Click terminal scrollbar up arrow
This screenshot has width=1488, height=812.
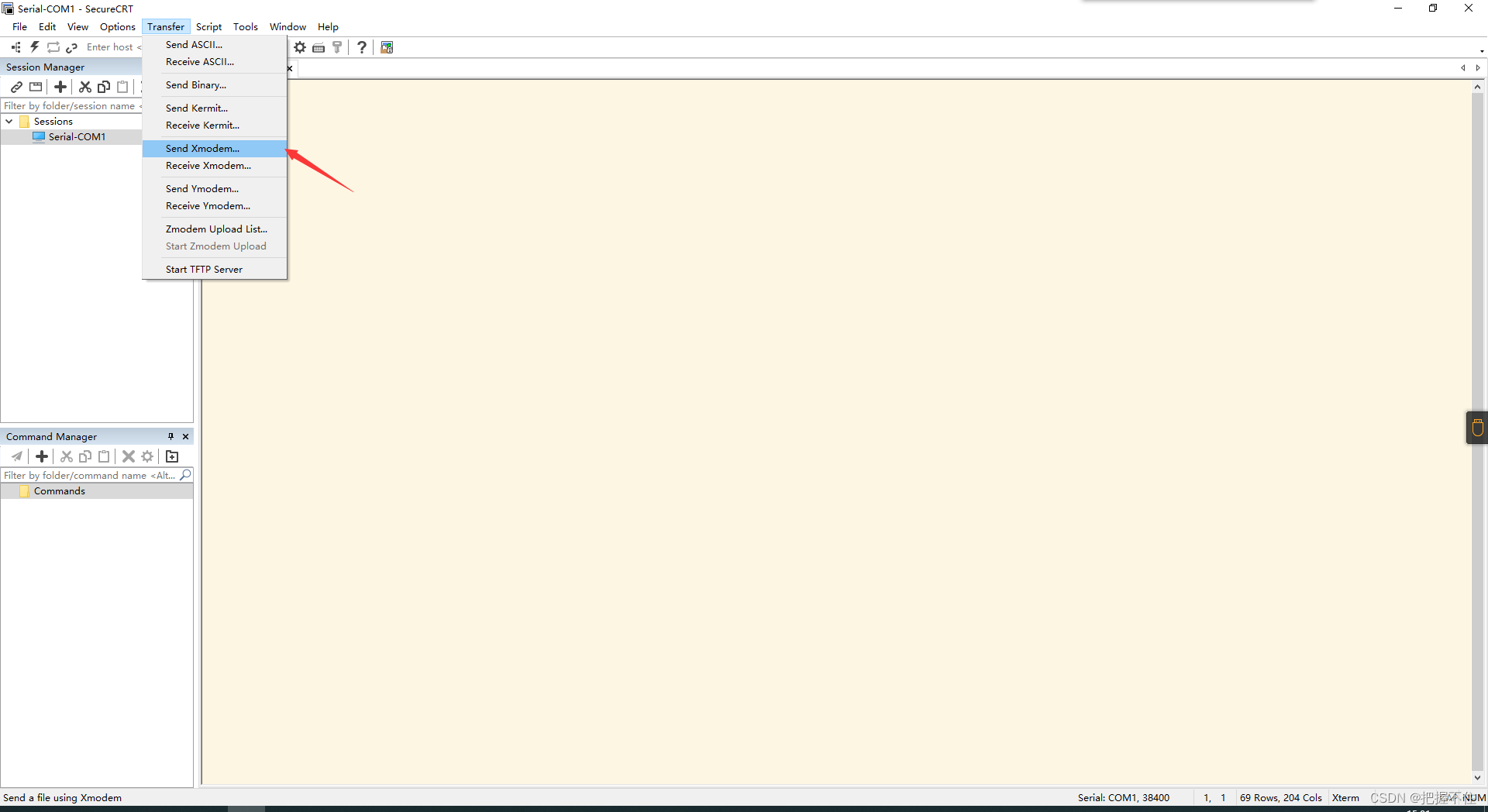(x=1477, y=87)
